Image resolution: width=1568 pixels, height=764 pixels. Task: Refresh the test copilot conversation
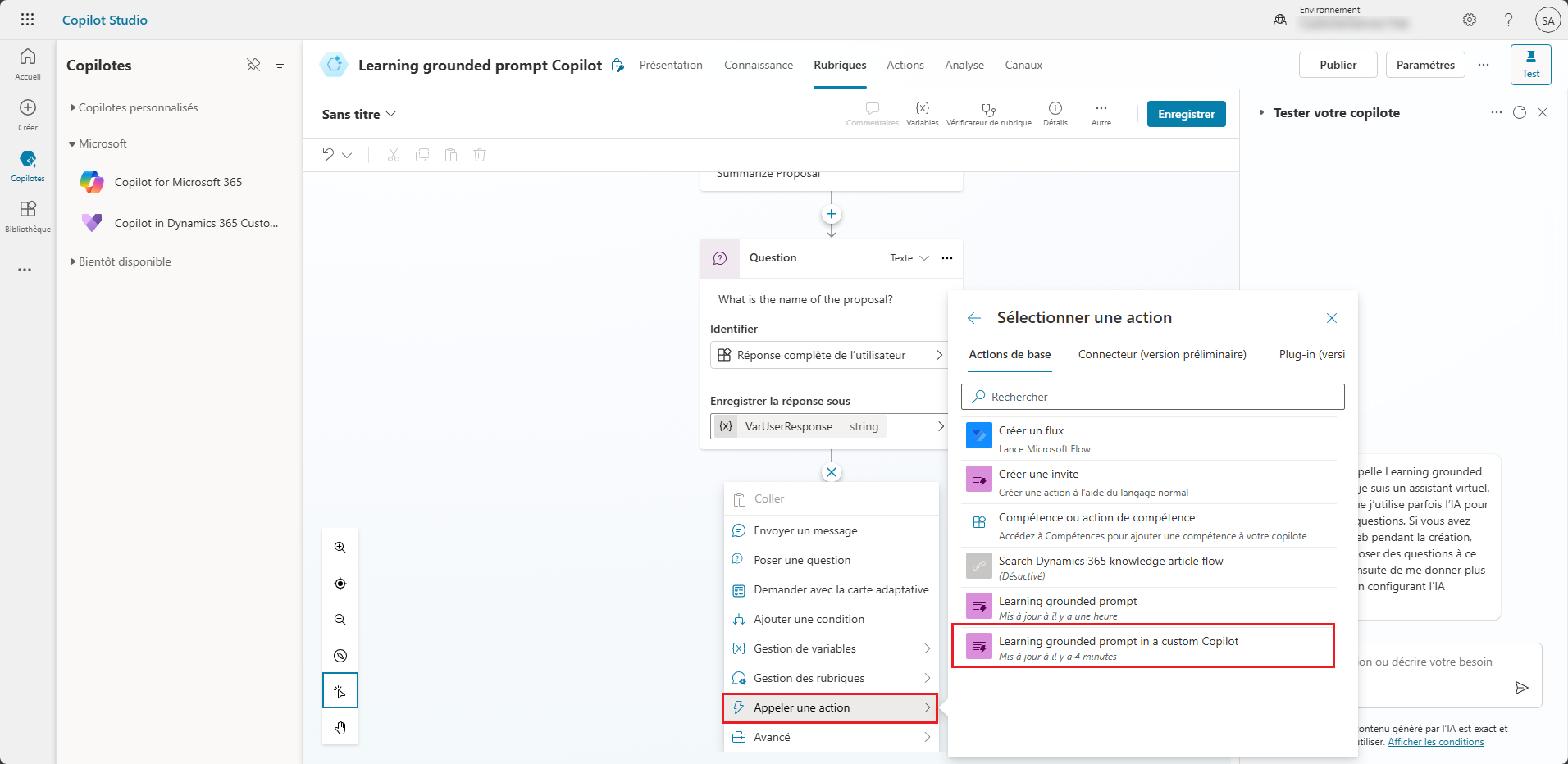coord(1520,112)
